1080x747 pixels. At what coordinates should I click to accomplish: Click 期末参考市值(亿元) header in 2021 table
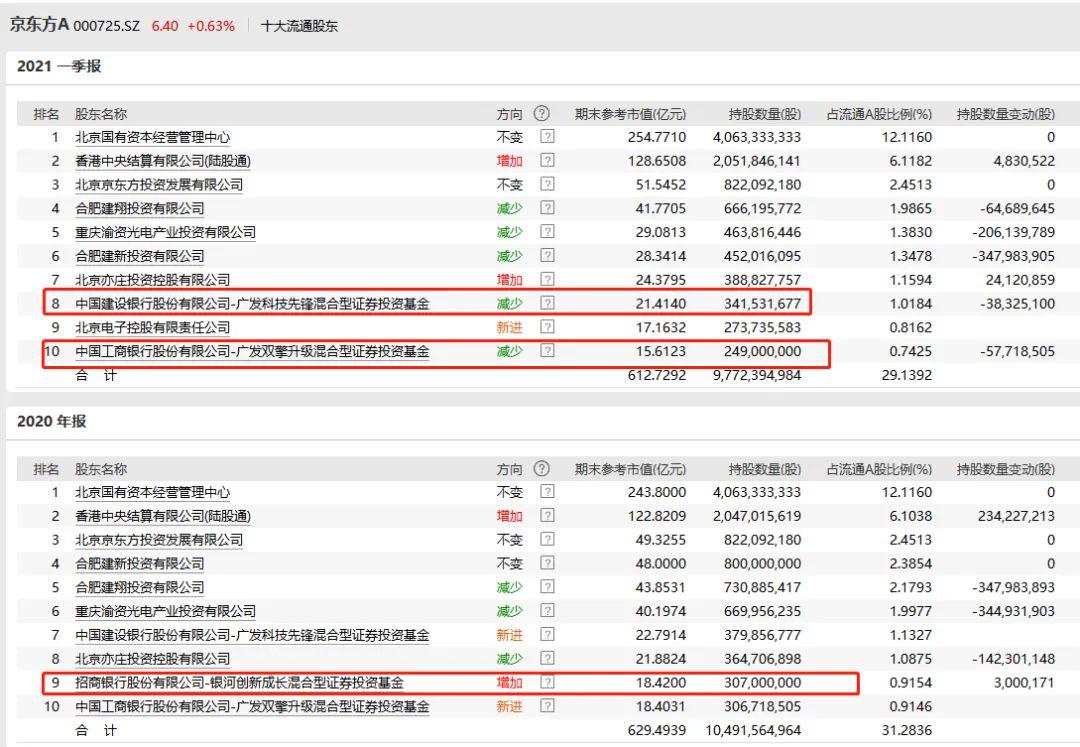click(630, 114)
